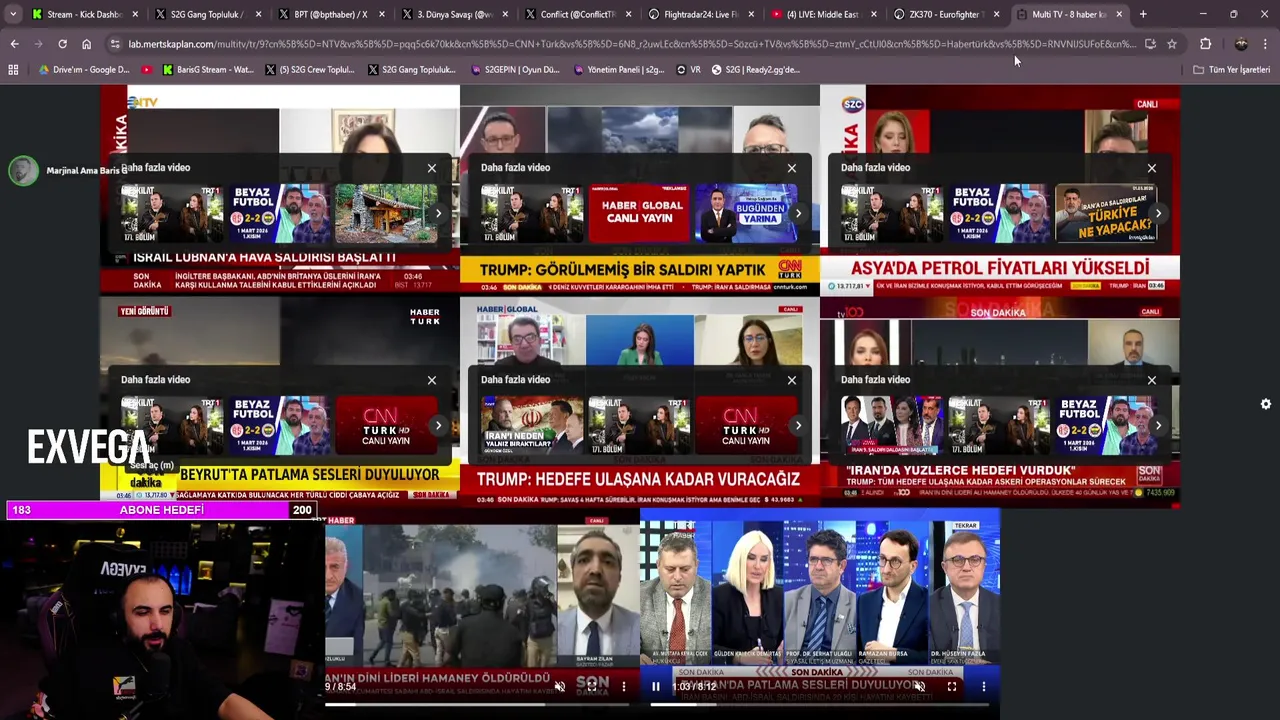Click the install app icon in address bar
The image size is (1280, 720).
(1150, 44)
